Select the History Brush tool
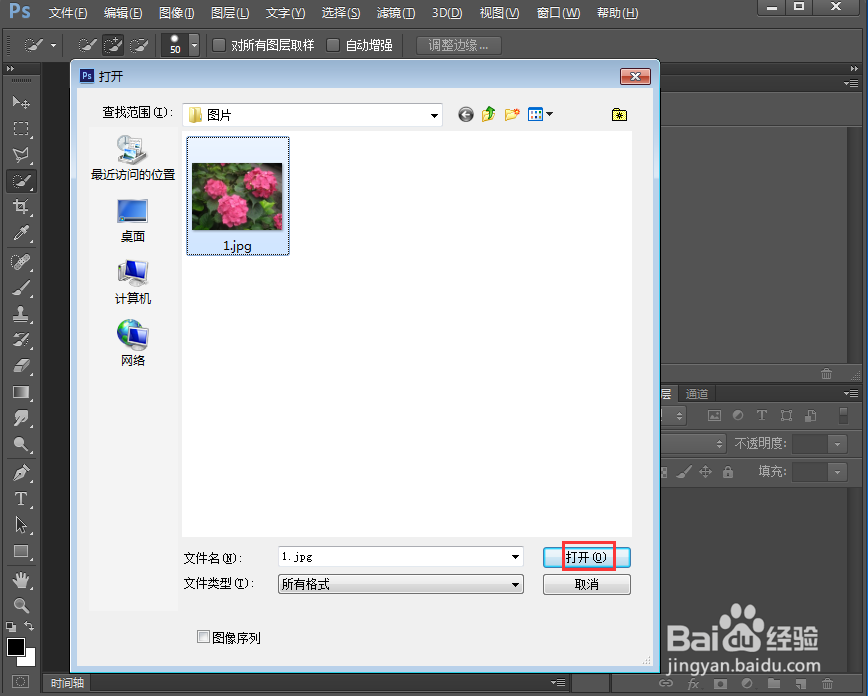Viewport: 868px width, 696px height. 21,340
